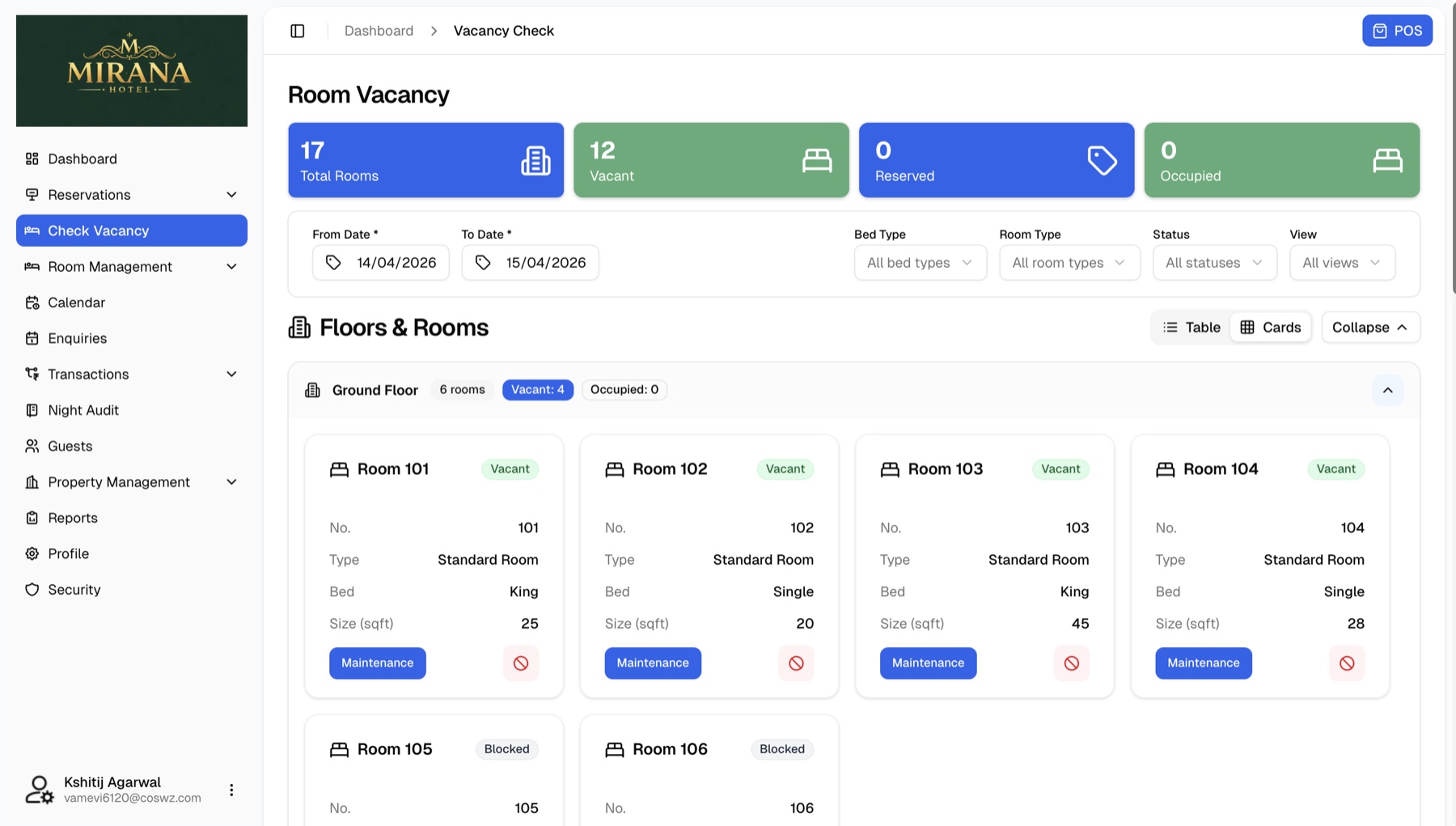Click the Vacant: 4 badge
The image size is (1456, 826).
[x=538, y=390]
